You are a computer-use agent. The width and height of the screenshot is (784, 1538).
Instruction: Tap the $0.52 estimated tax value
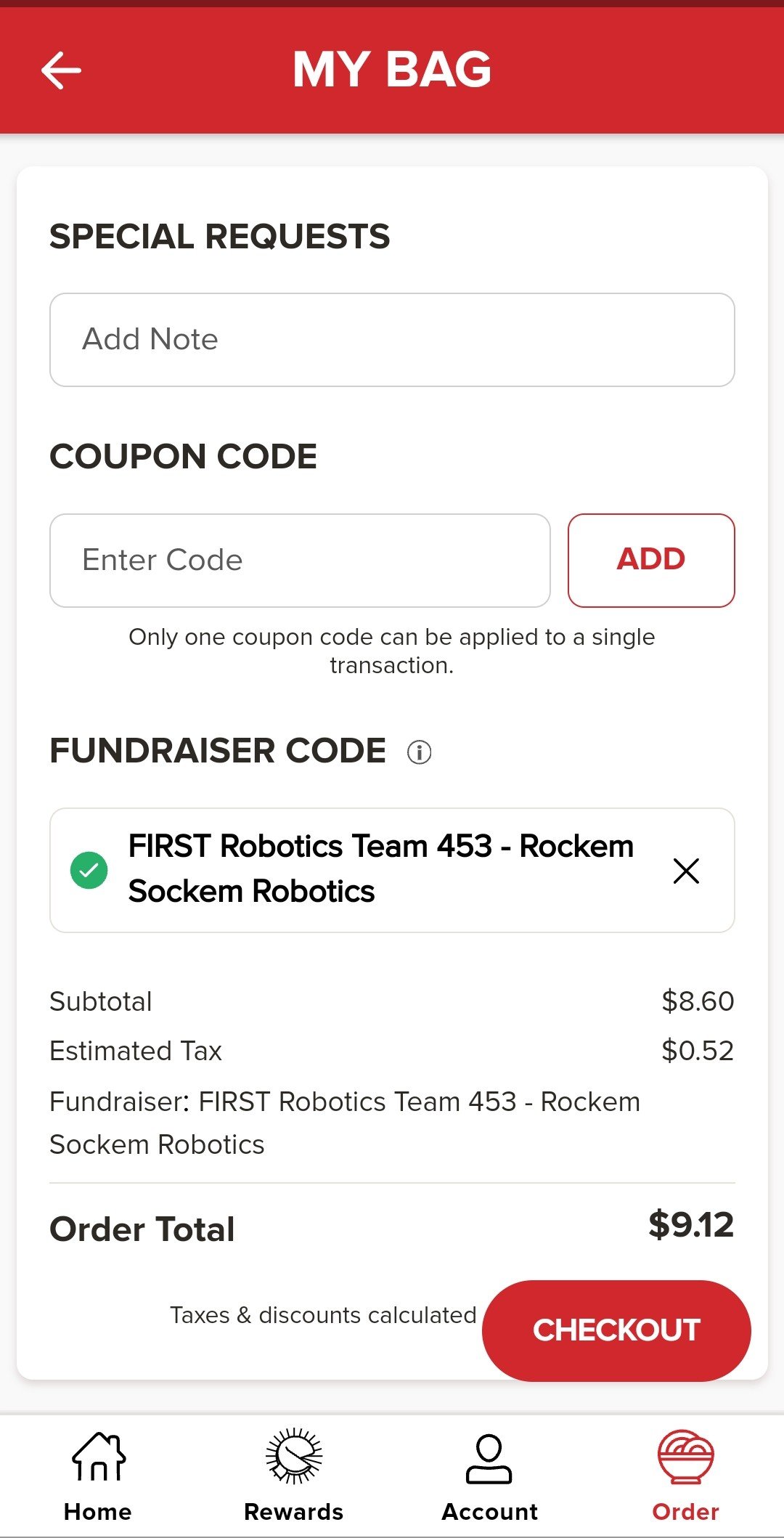[x=698, y=1051]
